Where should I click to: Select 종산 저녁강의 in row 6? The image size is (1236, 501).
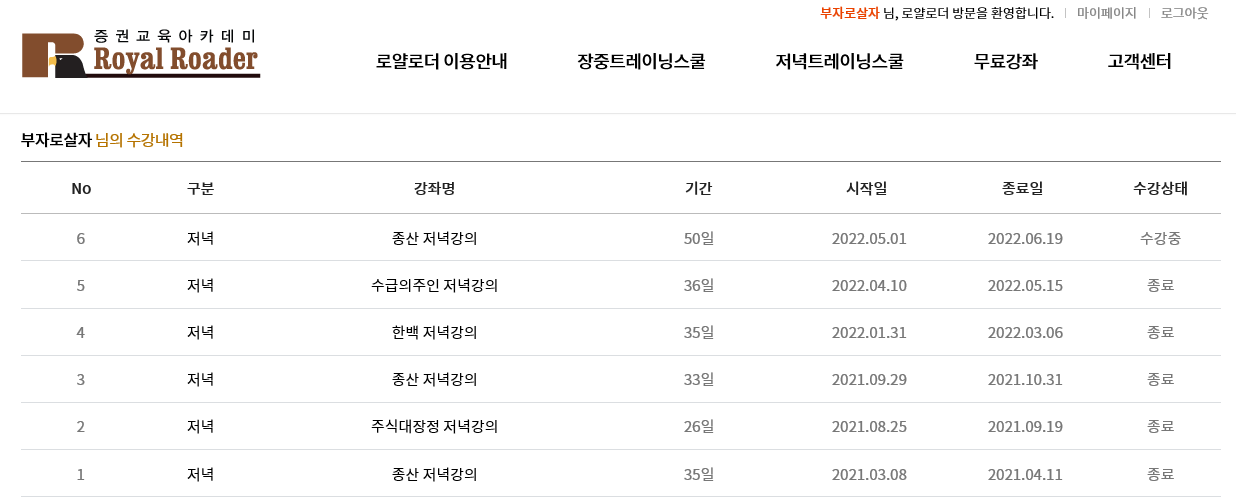point(435,238)
